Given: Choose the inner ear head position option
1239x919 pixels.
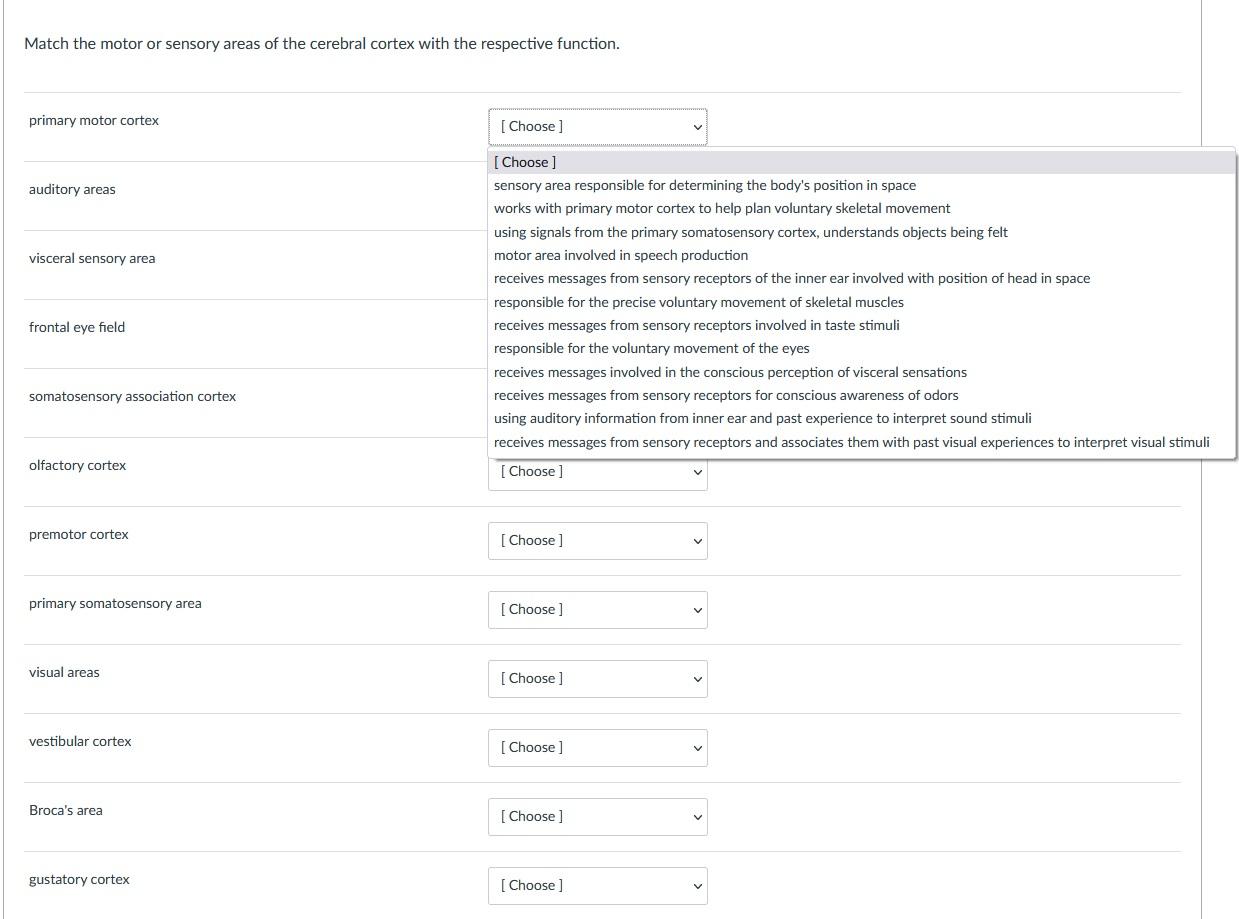Looking at the screenshot, I should pyautogui.click(x=791, y=279).
